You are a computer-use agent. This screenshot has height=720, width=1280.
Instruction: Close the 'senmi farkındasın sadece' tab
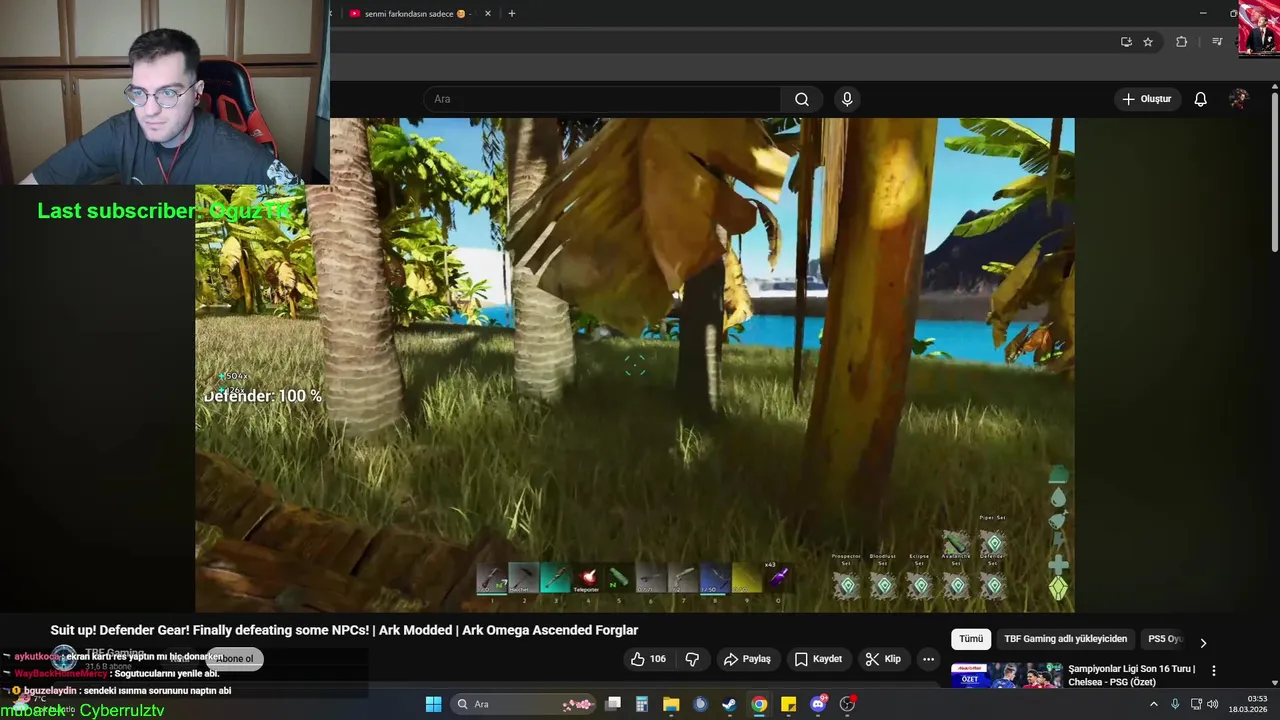point(488,14)
